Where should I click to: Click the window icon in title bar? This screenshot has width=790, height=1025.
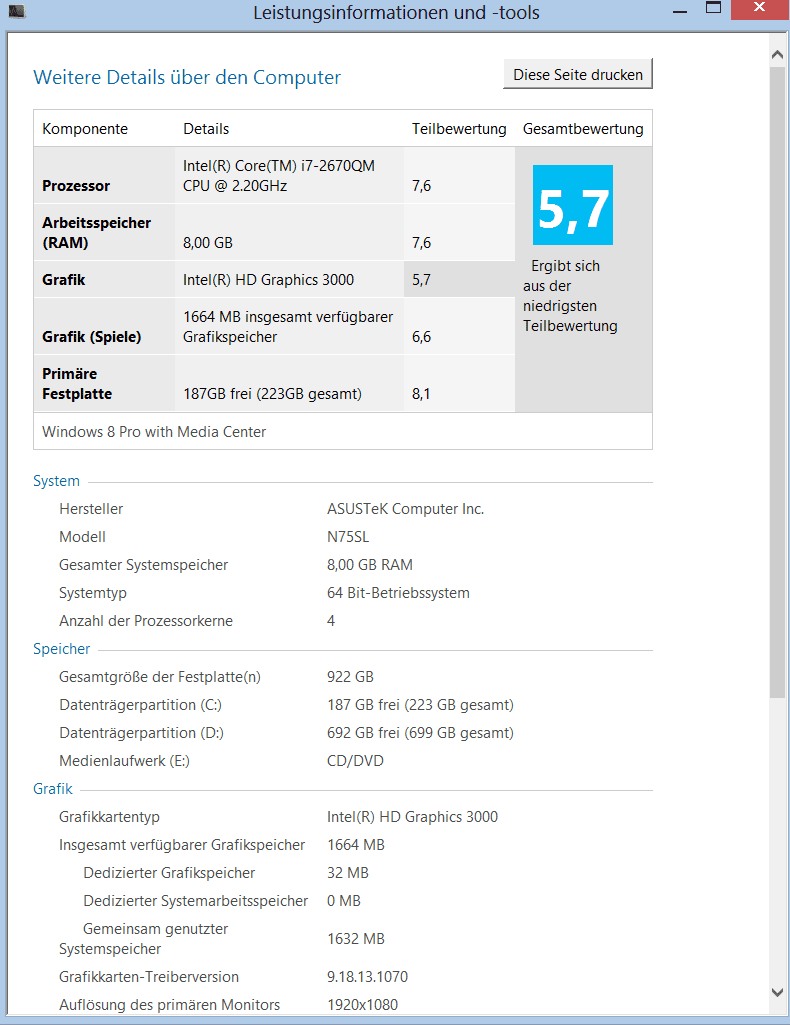pyautogui.click(x=17, y=11)
